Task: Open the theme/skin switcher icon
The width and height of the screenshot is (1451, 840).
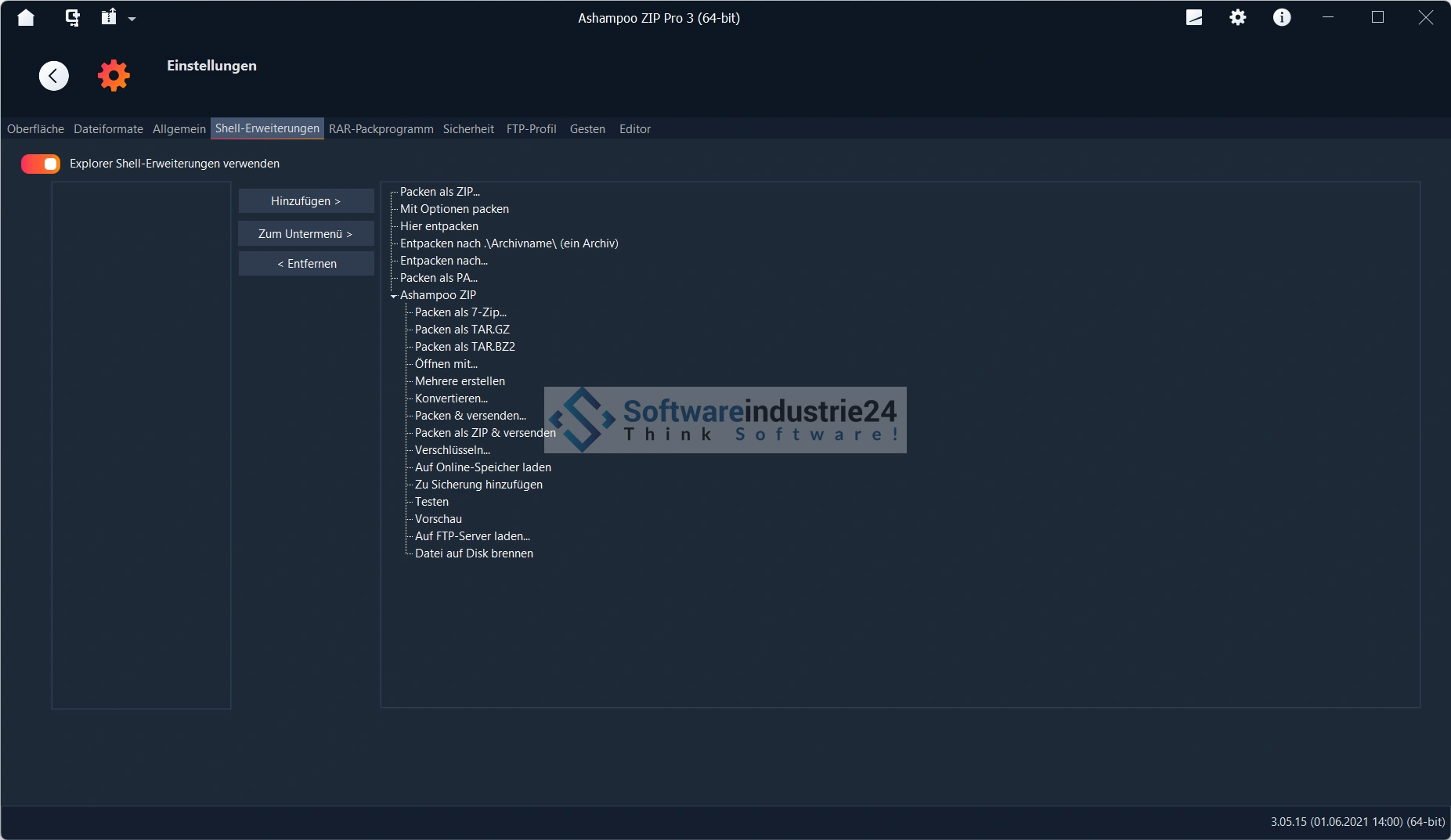Action: [x=1194, y=18]
